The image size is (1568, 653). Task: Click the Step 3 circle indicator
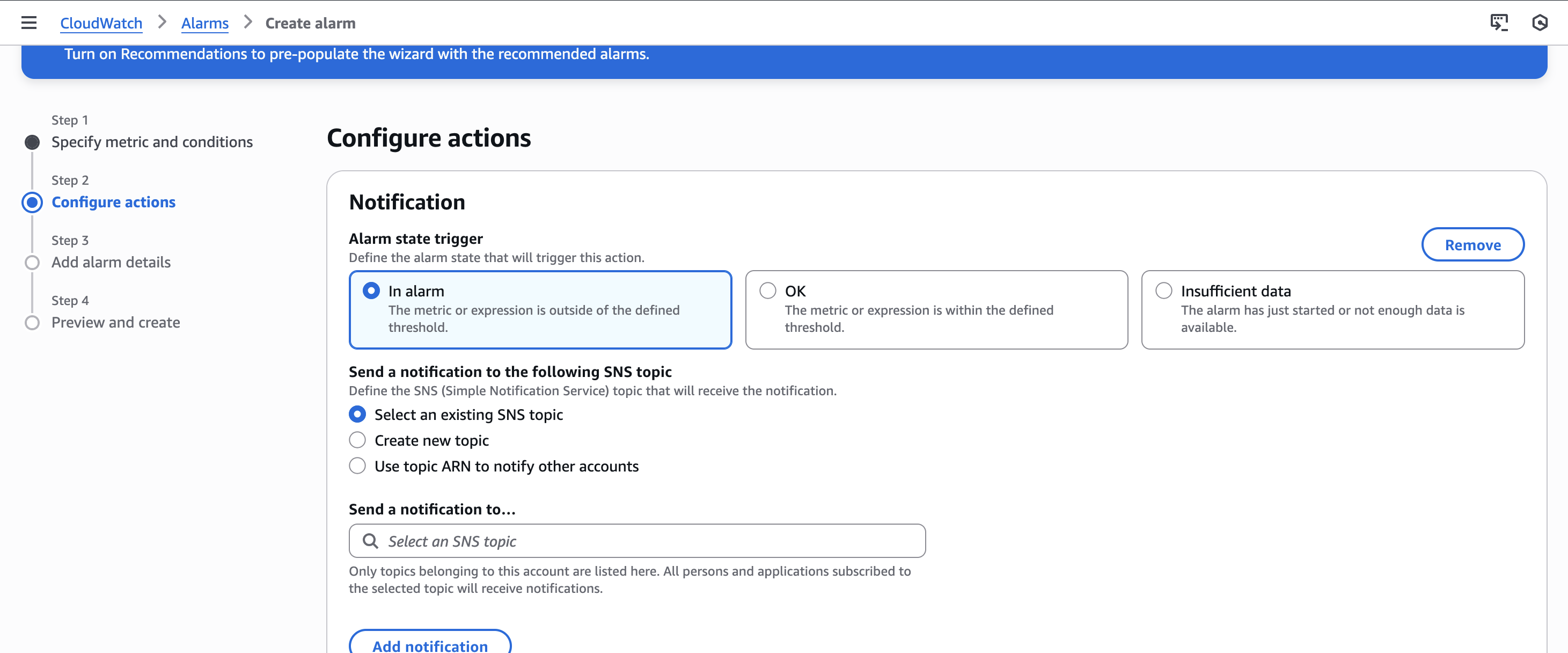click(32, 263)
